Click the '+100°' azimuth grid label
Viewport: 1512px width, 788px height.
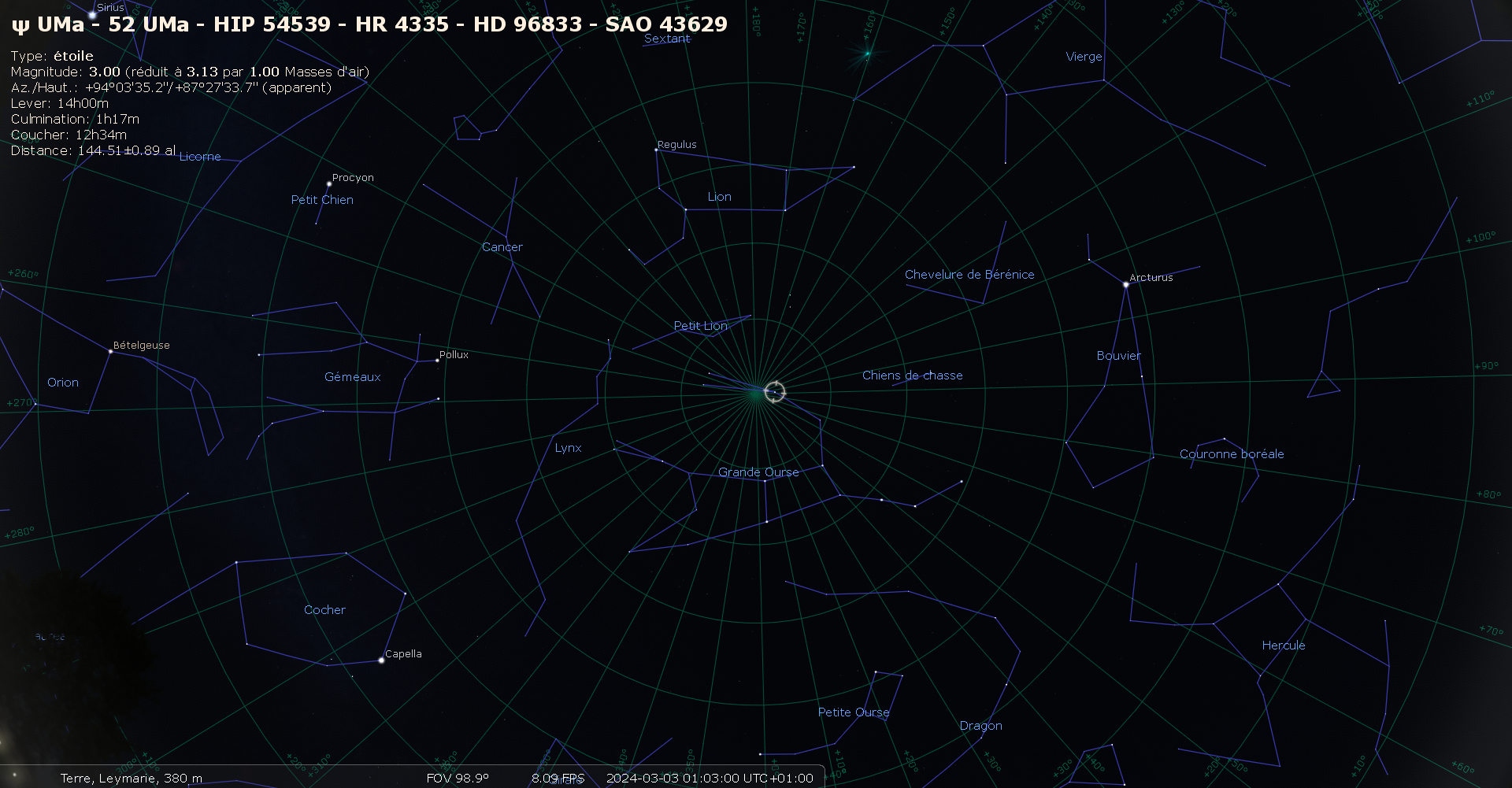(x=1480, y=237)
